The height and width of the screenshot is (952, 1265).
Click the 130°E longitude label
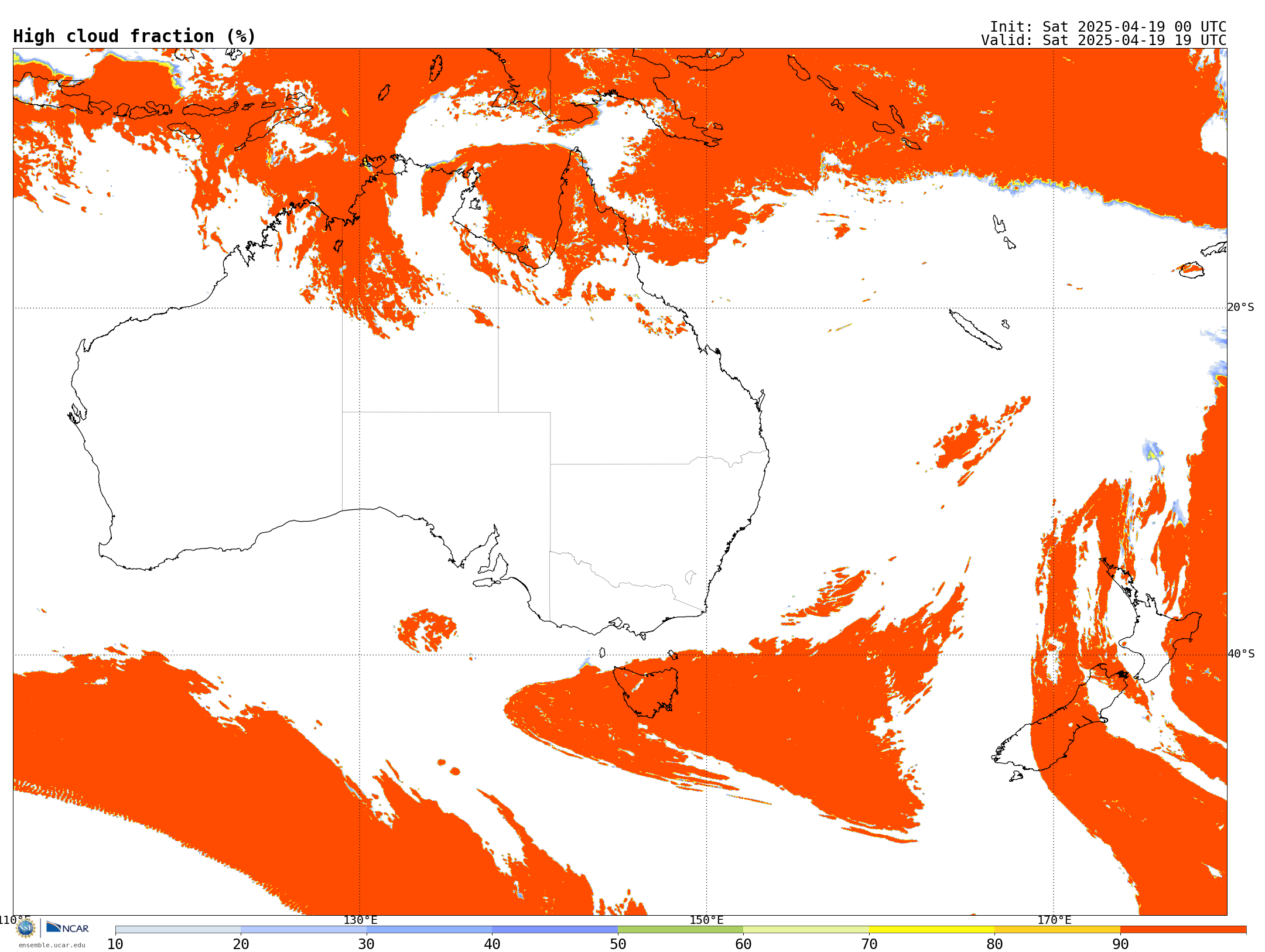360,920
